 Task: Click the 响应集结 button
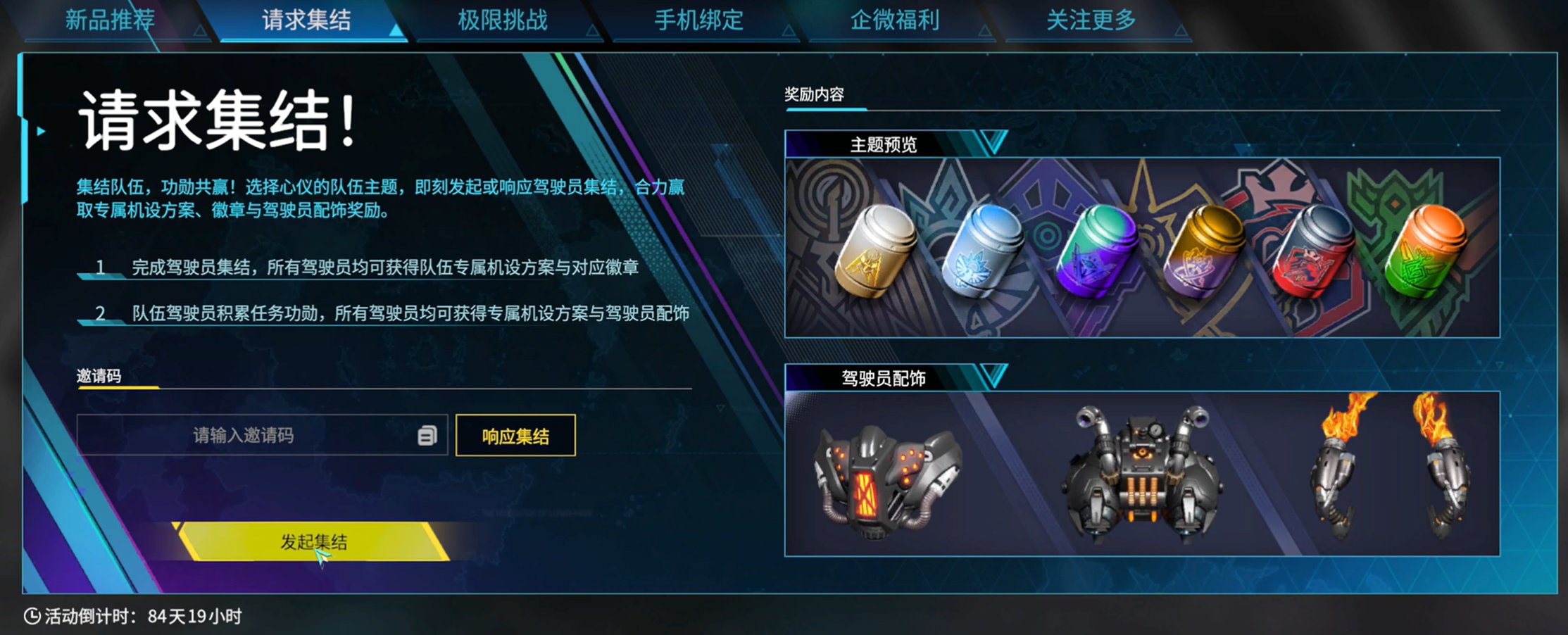click(515, 436)
